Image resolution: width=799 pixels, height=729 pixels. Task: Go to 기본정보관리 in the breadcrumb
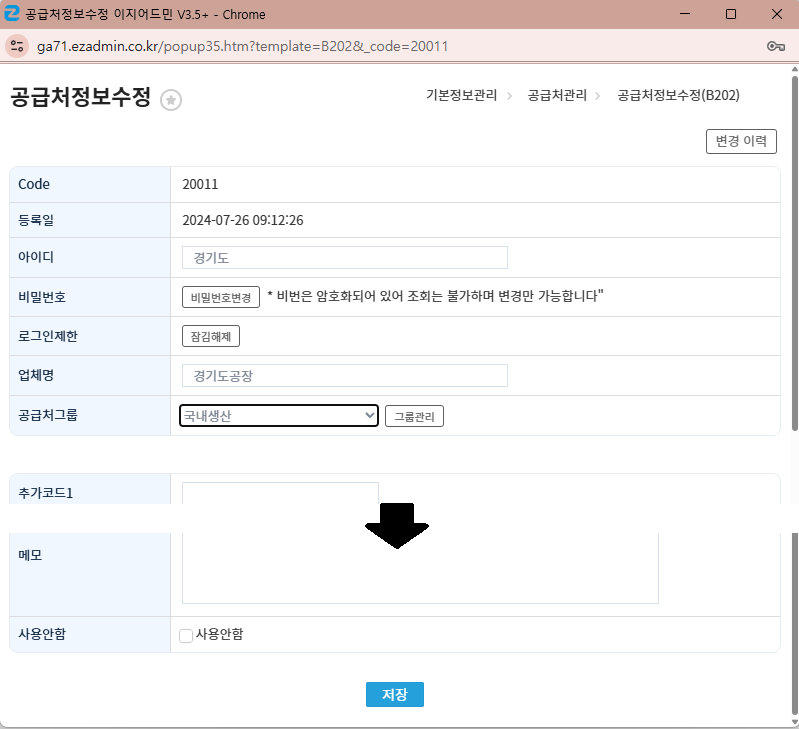coord(461,95)
